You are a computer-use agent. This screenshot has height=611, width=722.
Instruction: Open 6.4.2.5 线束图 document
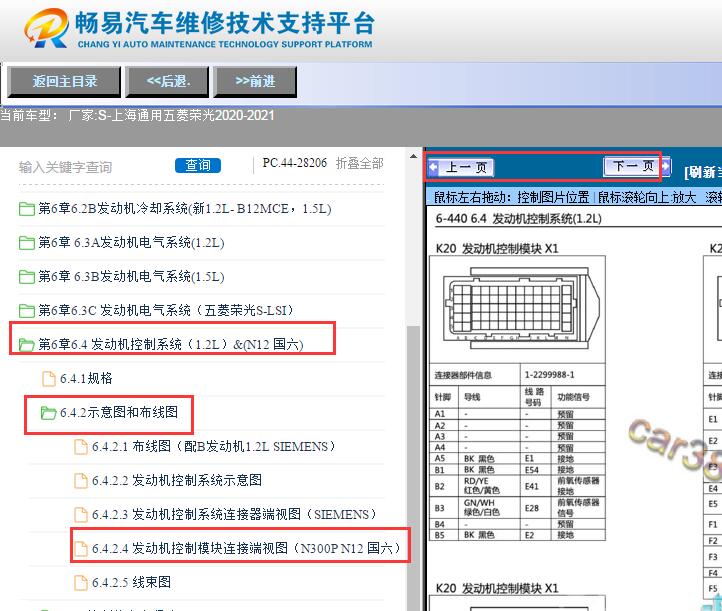(131, 582)
